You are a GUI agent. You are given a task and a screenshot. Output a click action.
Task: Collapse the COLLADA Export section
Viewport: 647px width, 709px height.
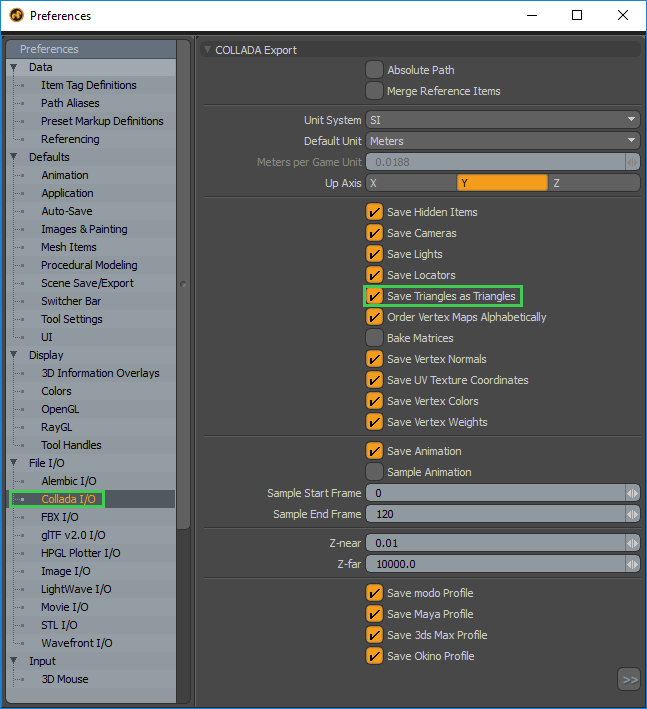coord(208,49)
